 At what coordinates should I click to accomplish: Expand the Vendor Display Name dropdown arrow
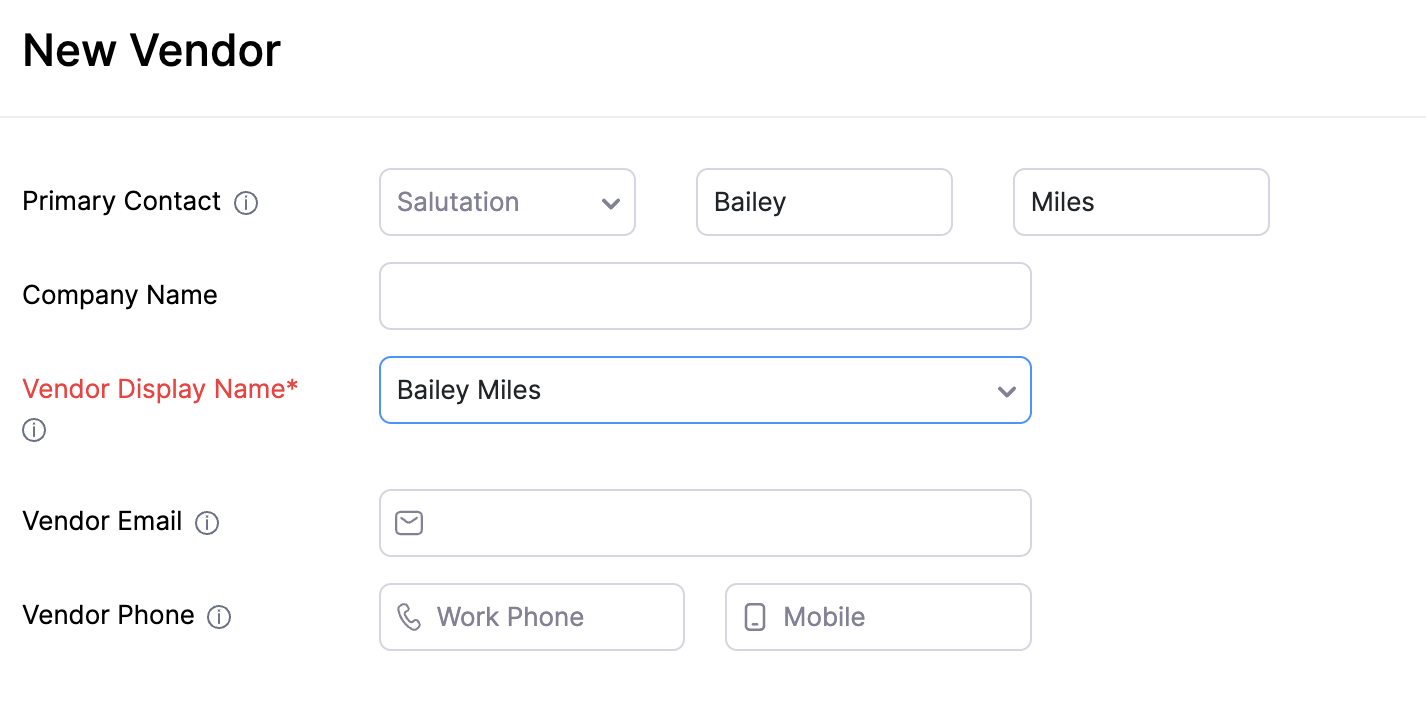(x=1006, y=391)
